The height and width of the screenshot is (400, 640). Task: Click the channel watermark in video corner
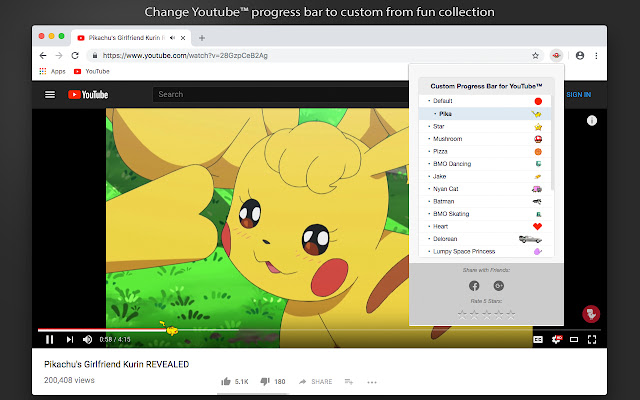[591, 314]
